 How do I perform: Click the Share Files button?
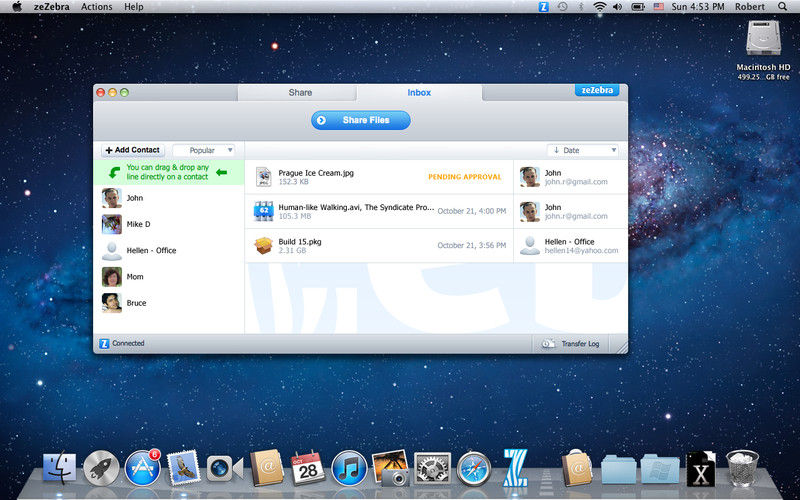coord(361,120)
